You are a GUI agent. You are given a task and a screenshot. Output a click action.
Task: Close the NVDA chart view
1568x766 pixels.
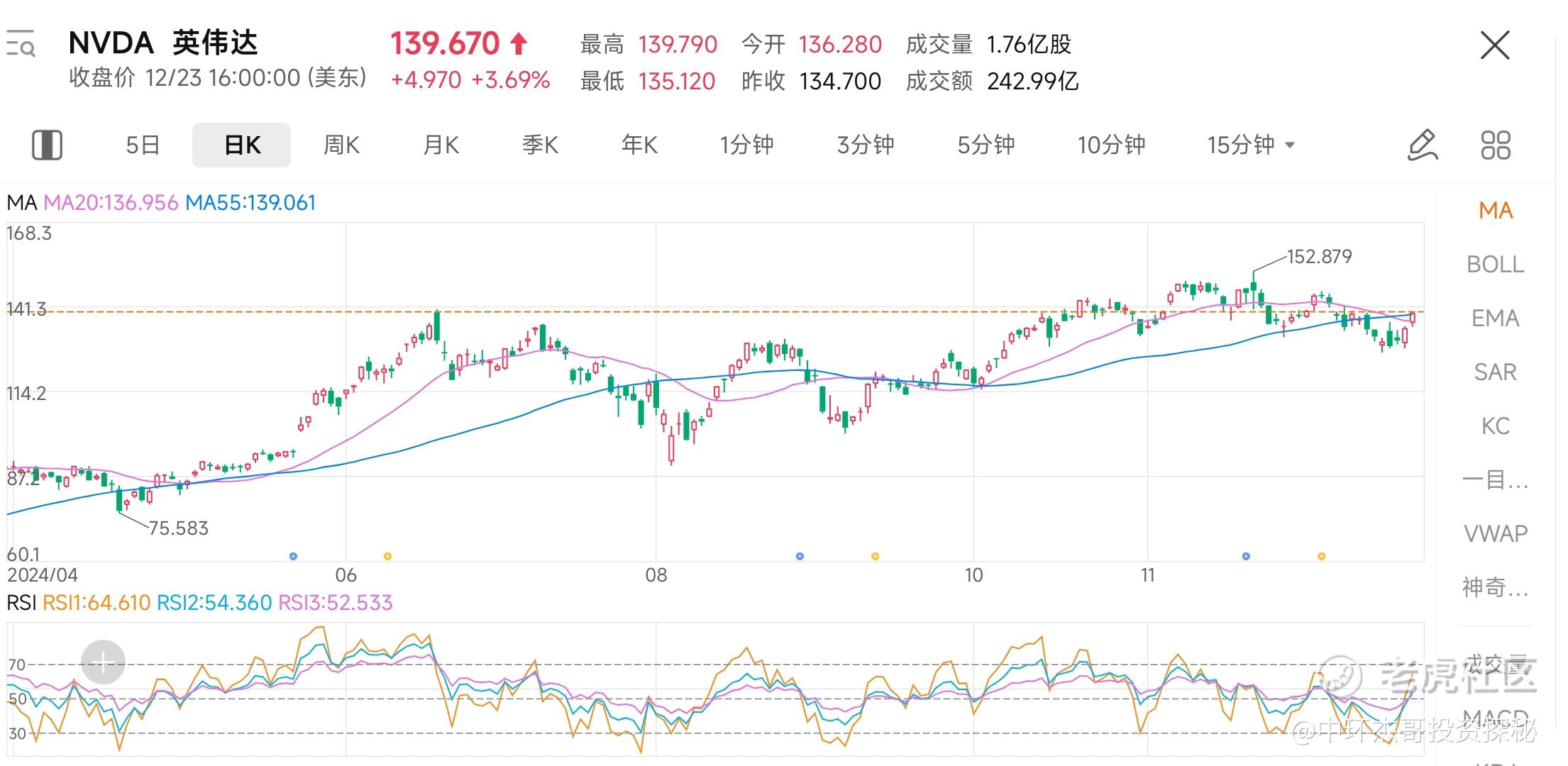tap(1495, 45)
